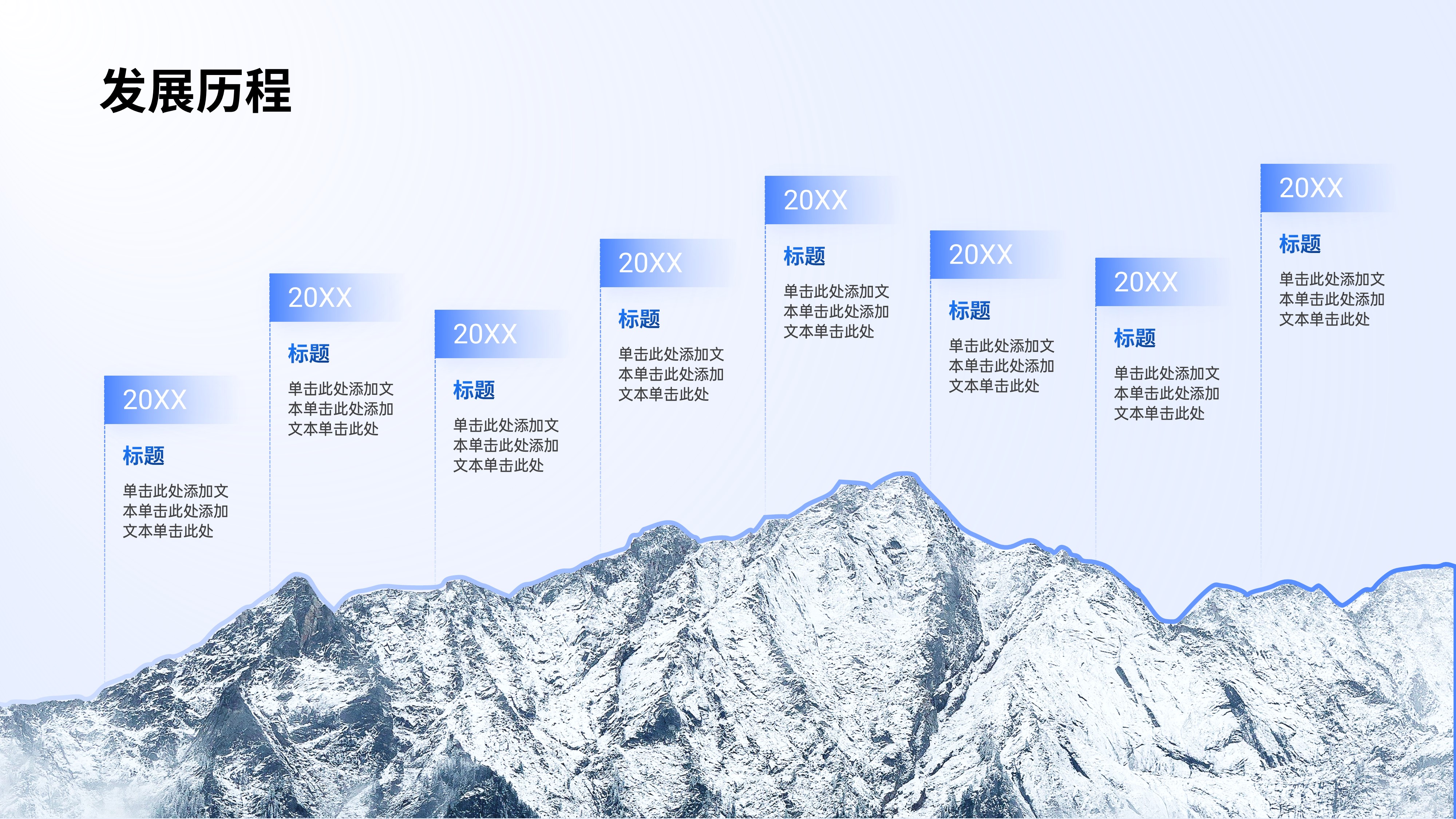Select placeholder body text in fourth column
Screen dimensions: 1456x819
[670, 374]
